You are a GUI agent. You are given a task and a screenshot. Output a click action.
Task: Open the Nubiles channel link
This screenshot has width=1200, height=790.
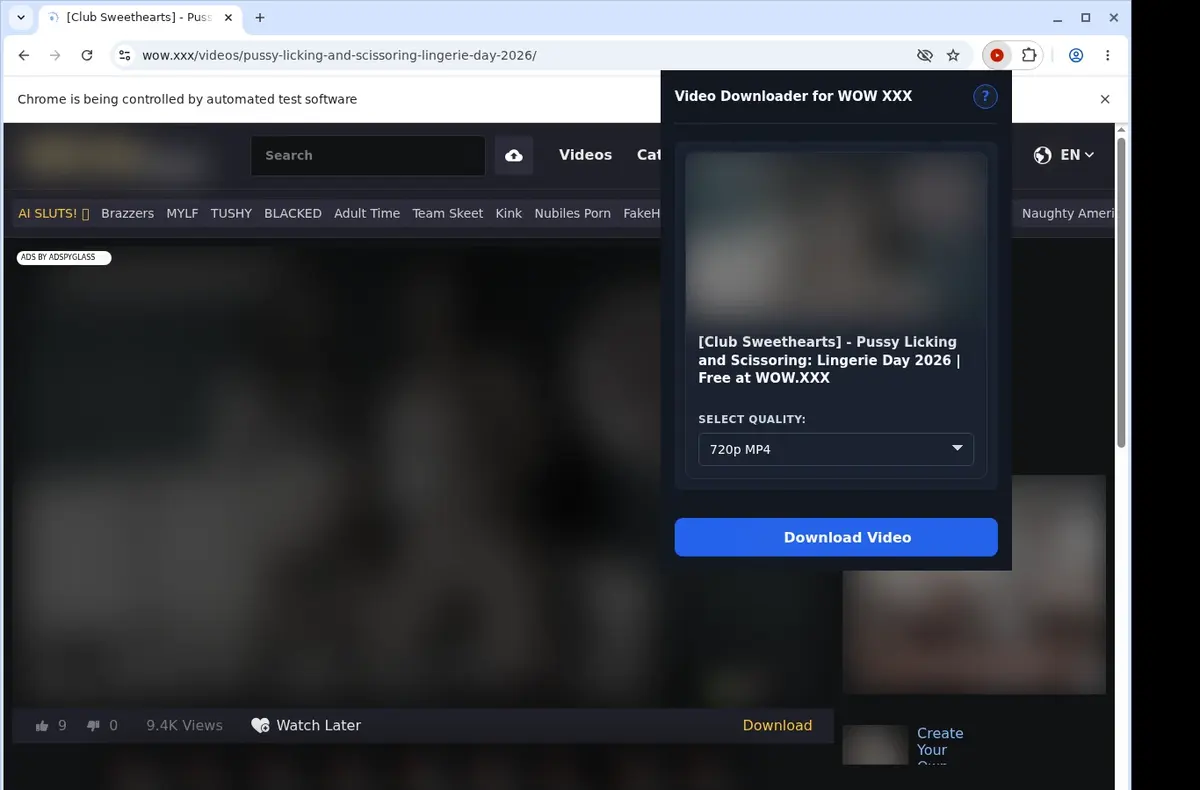(573, 213)
